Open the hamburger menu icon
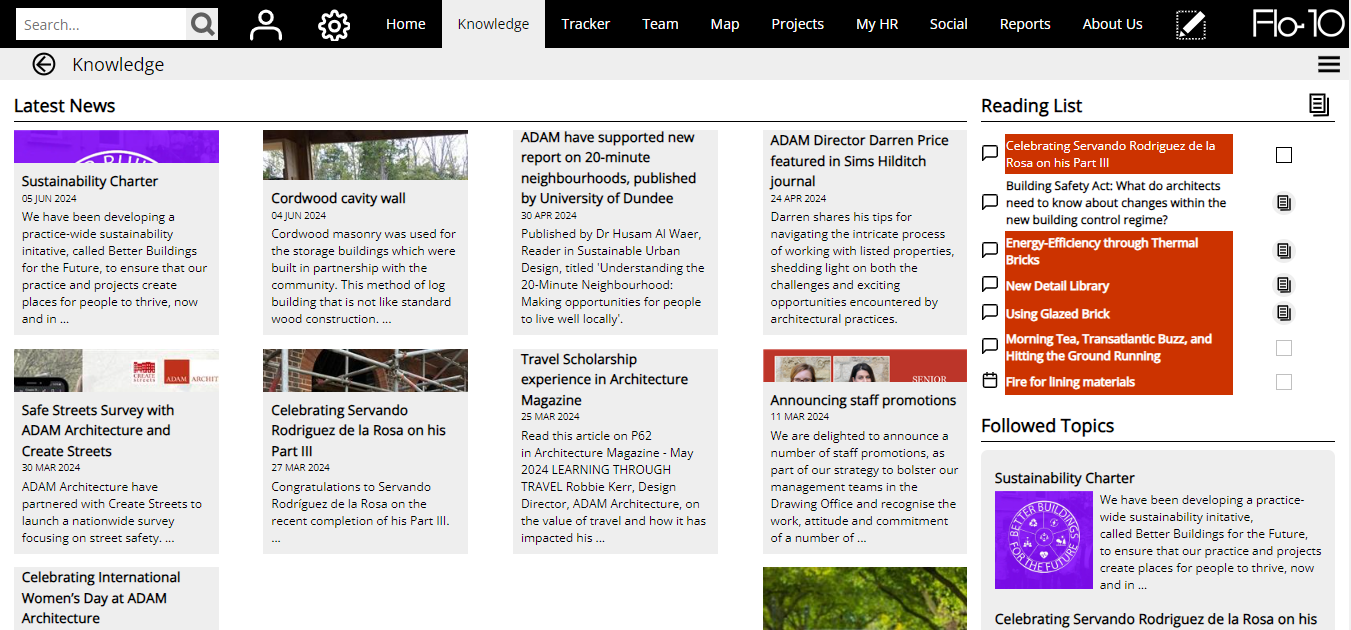 (1329, 64)
